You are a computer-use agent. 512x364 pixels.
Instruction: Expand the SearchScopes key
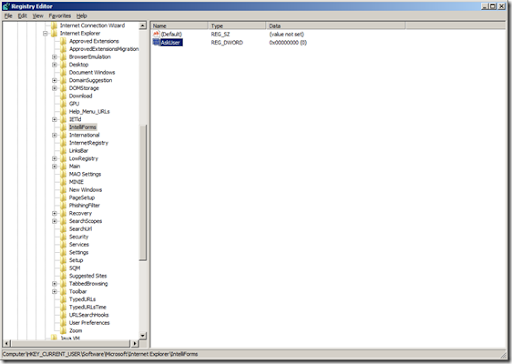[55, 221]
